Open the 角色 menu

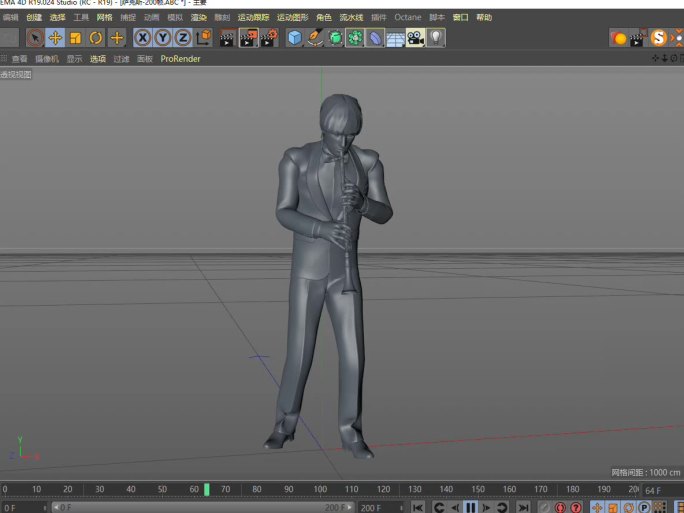pyautogui.click(x=324, y=17)
